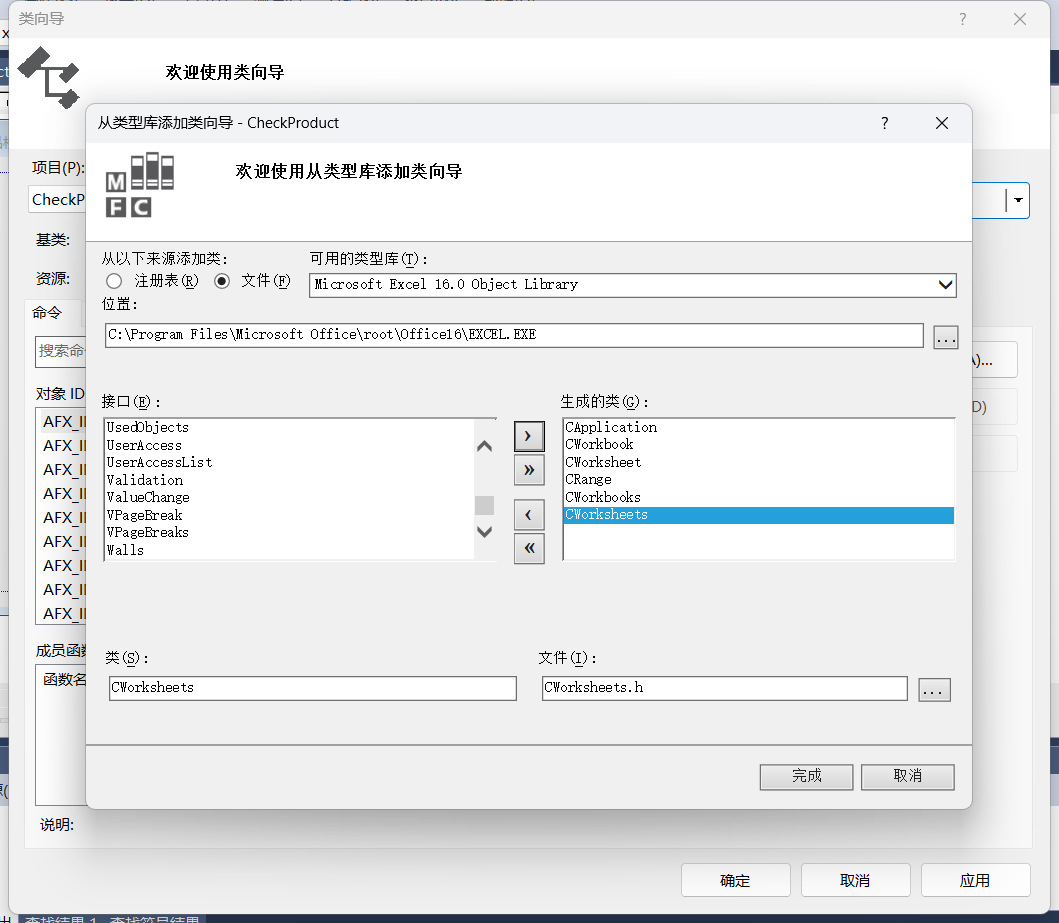Click Finish button in wizard
1059x923 pixels.
pyautogui.click(x=806, y=776)
